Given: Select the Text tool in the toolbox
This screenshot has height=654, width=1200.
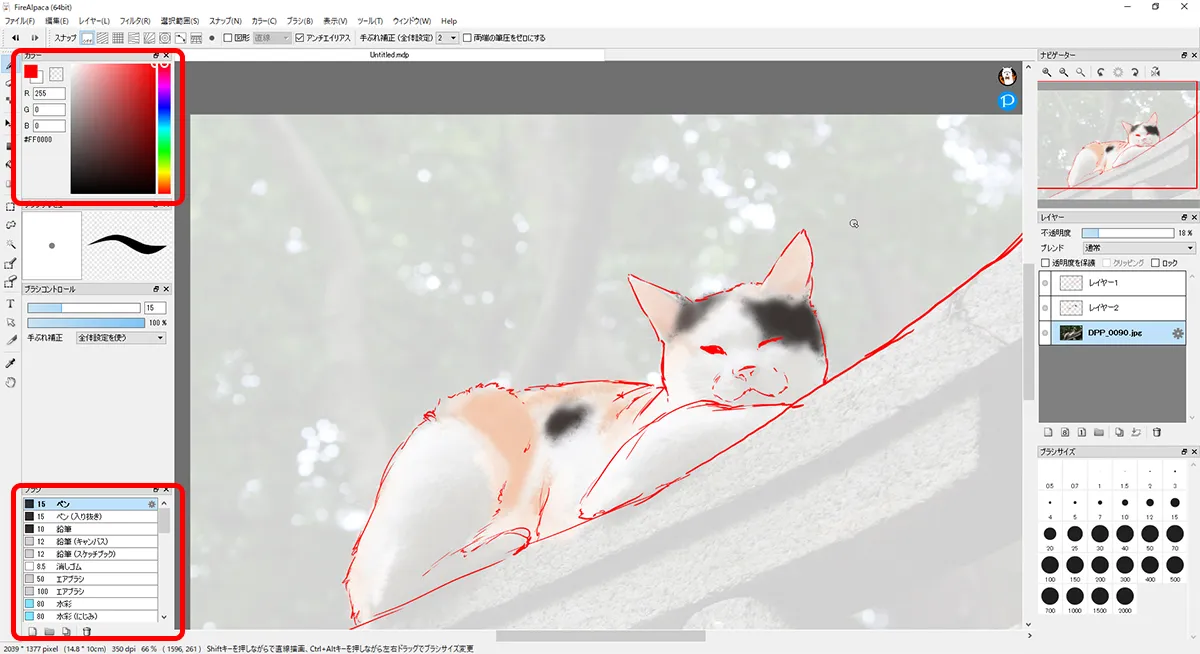Looking at the screenshot, I should [10, 303].
